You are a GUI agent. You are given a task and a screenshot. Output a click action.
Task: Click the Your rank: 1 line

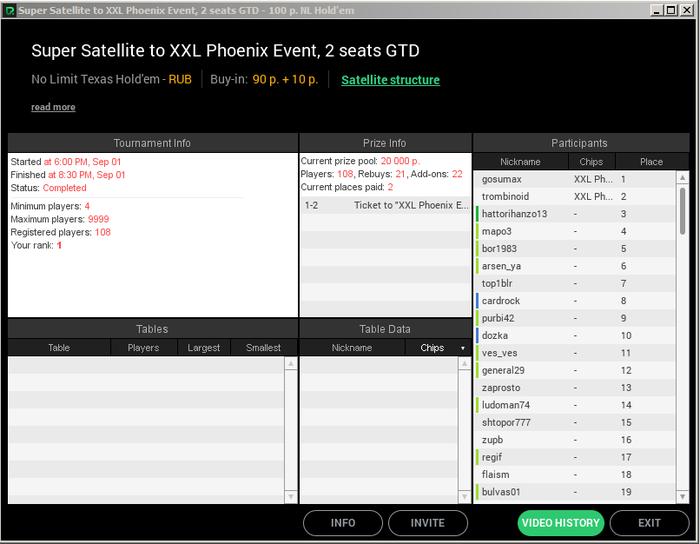point(36,245)
